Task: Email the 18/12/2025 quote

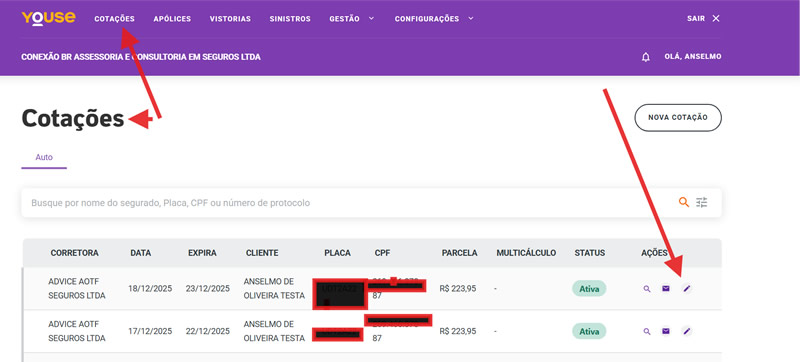Action: (x=666, y=289)
